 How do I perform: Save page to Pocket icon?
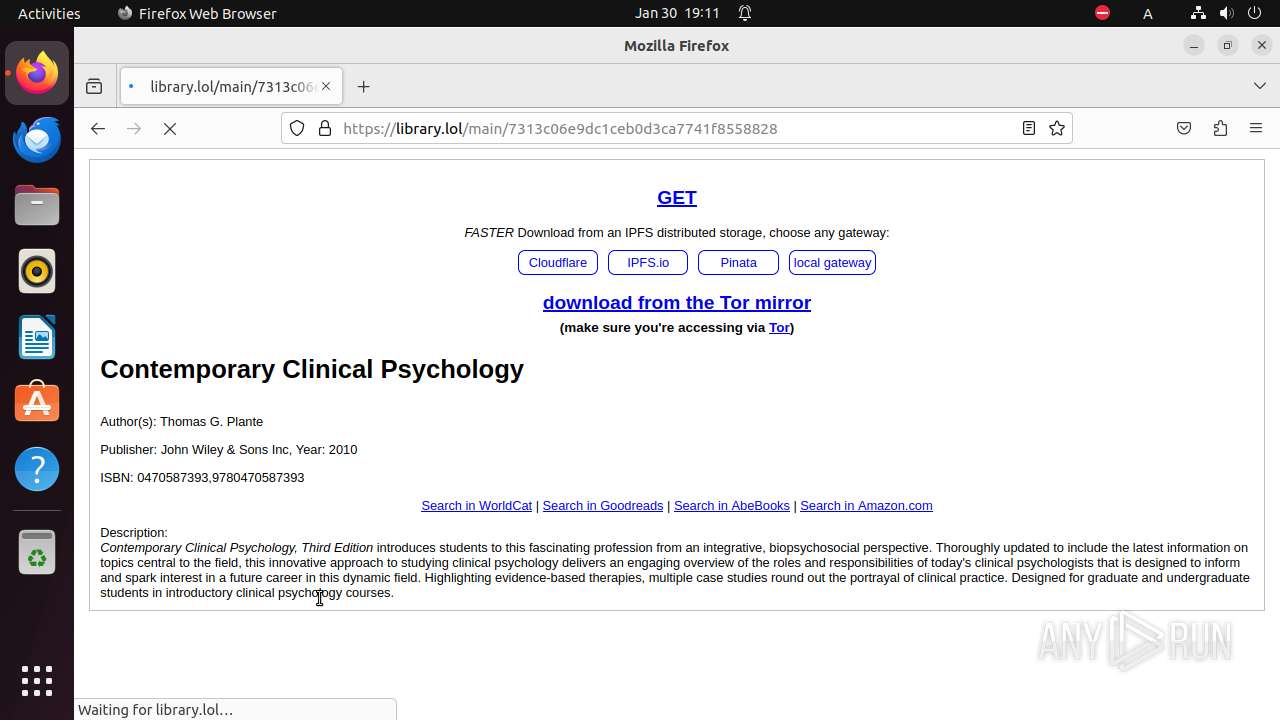(x=1184, y=129)
